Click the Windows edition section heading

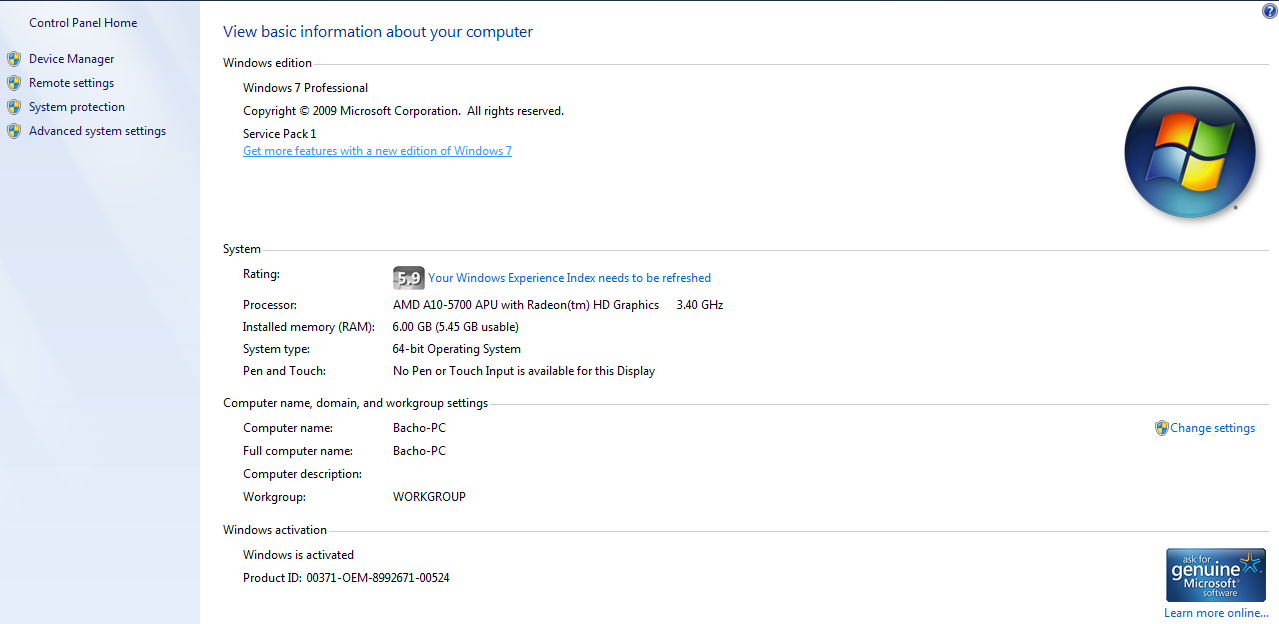click(267, 63)
